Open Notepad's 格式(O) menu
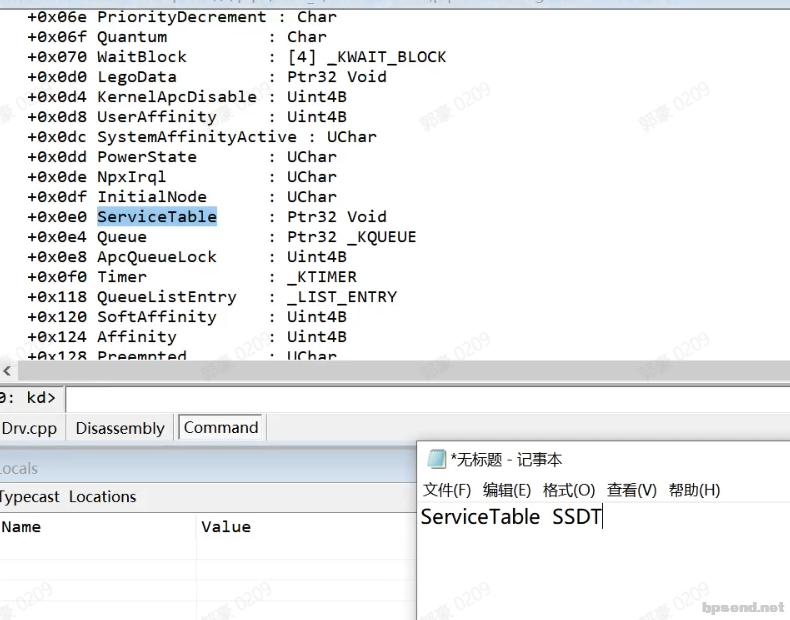This screenshot has height=620, width=790. coord(569,490)
